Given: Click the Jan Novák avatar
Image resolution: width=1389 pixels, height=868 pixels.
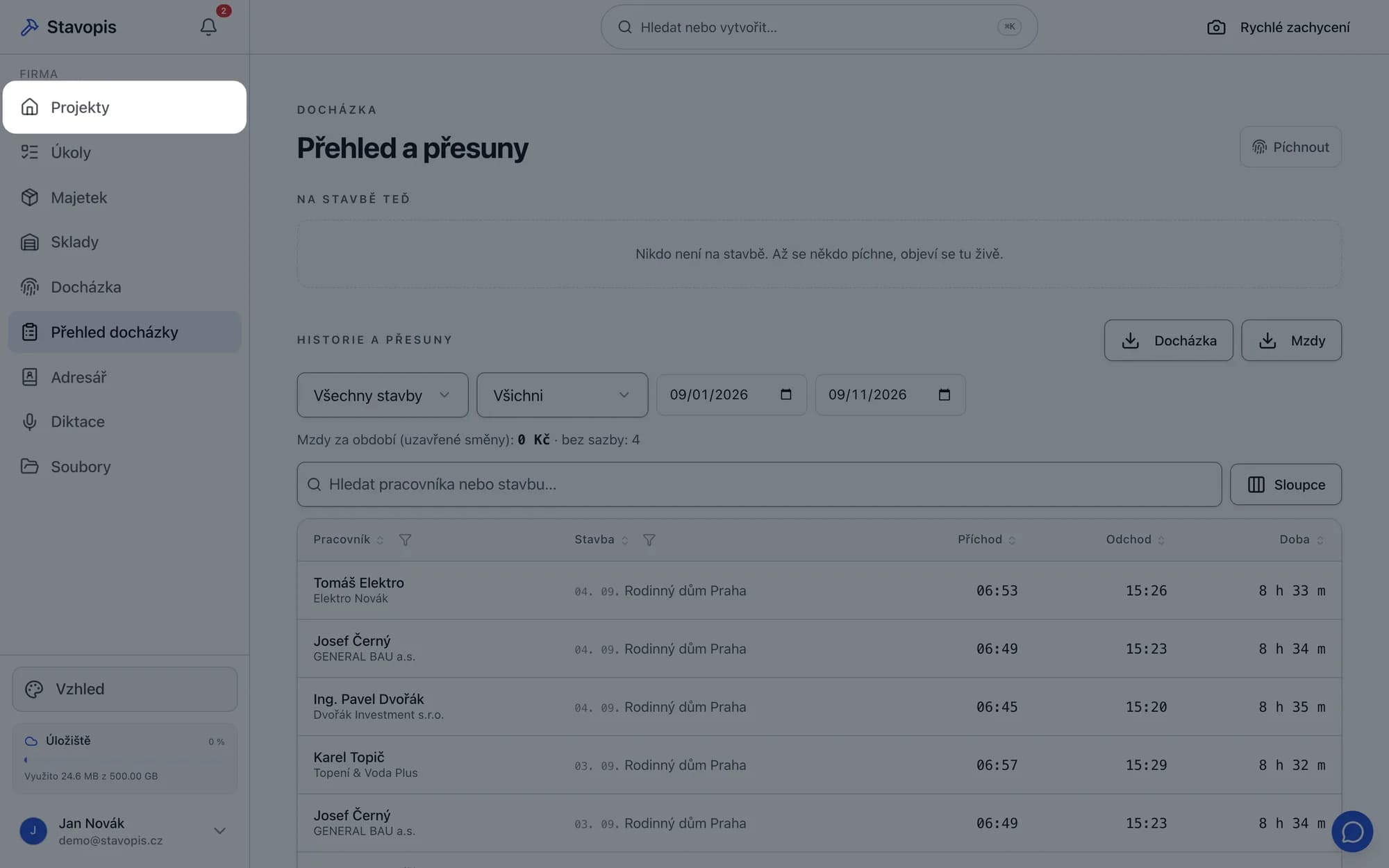Looking at the screenshot, I should (33, 831).
